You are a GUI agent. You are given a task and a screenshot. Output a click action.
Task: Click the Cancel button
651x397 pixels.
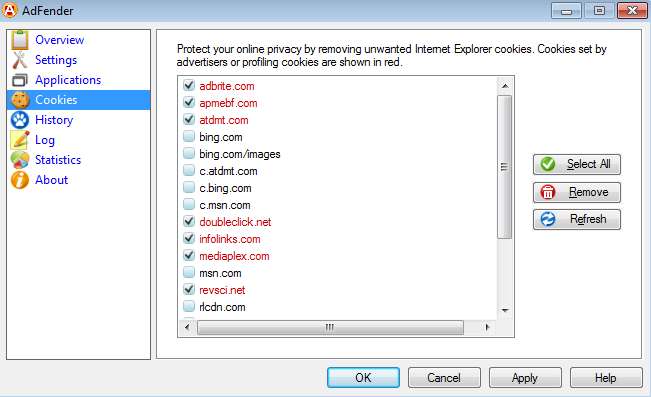click(444, 377)
